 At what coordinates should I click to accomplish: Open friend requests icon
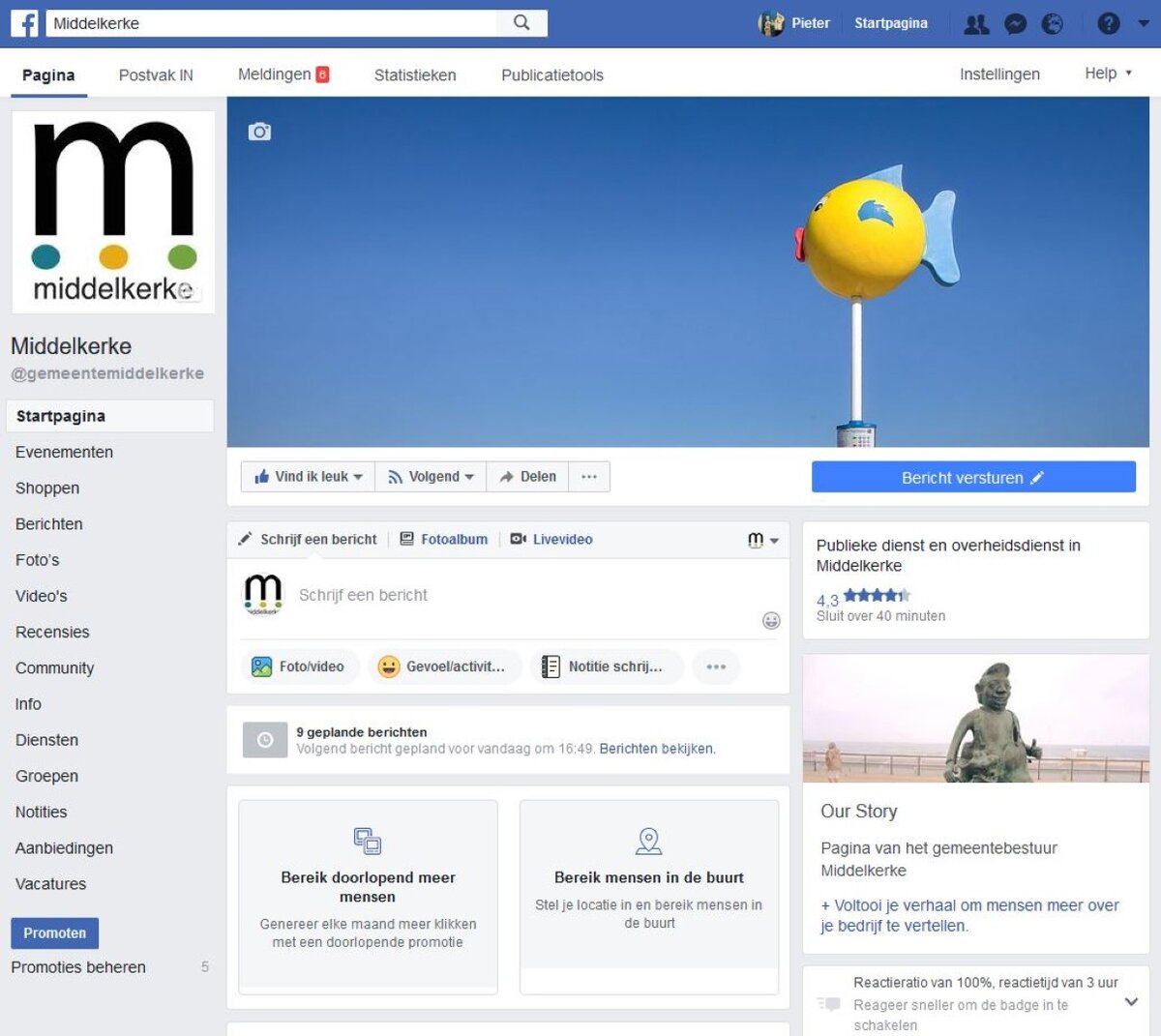coord(977,24)
